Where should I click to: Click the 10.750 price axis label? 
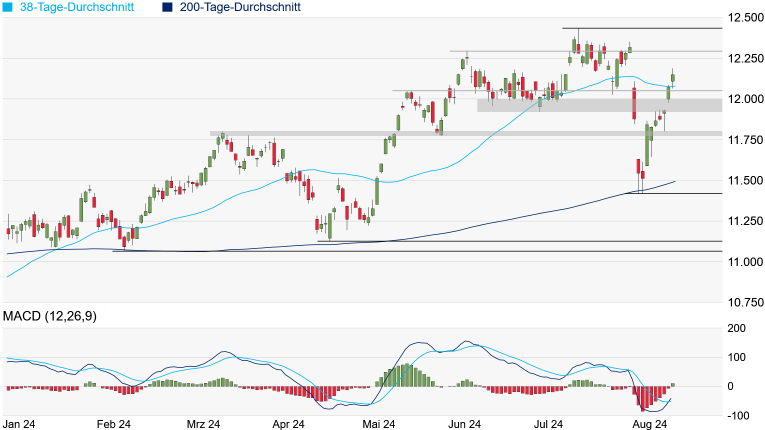745,301
